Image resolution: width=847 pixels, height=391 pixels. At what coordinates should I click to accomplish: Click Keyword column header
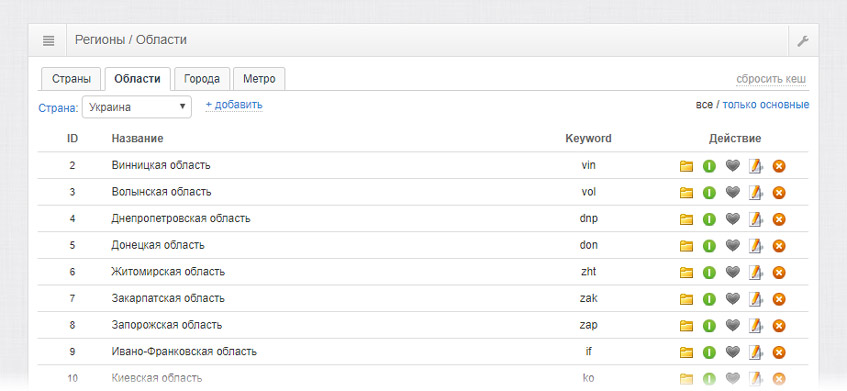click(x=588, y=139)
